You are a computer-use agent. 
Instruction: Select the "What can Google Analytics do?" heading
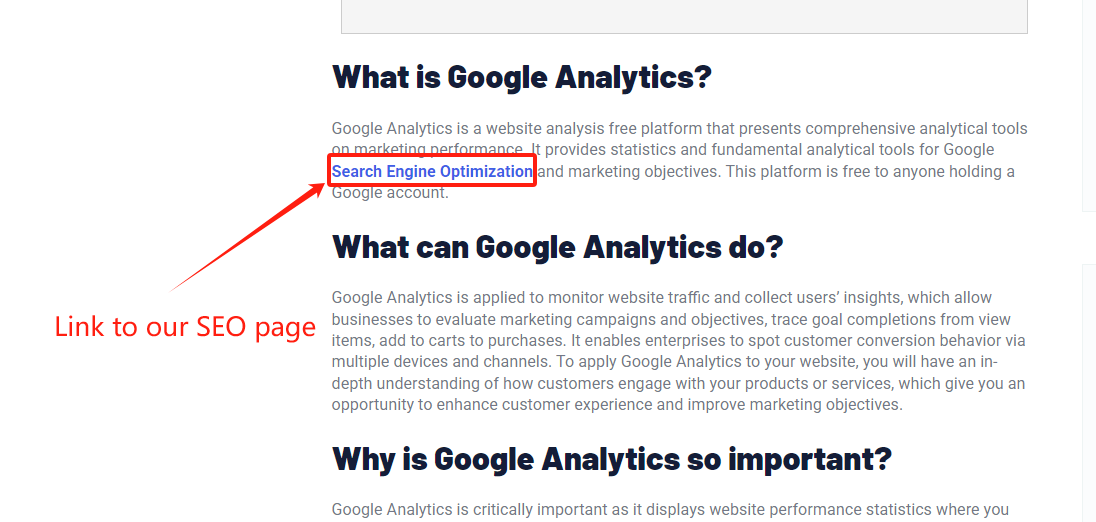(557, 247)
